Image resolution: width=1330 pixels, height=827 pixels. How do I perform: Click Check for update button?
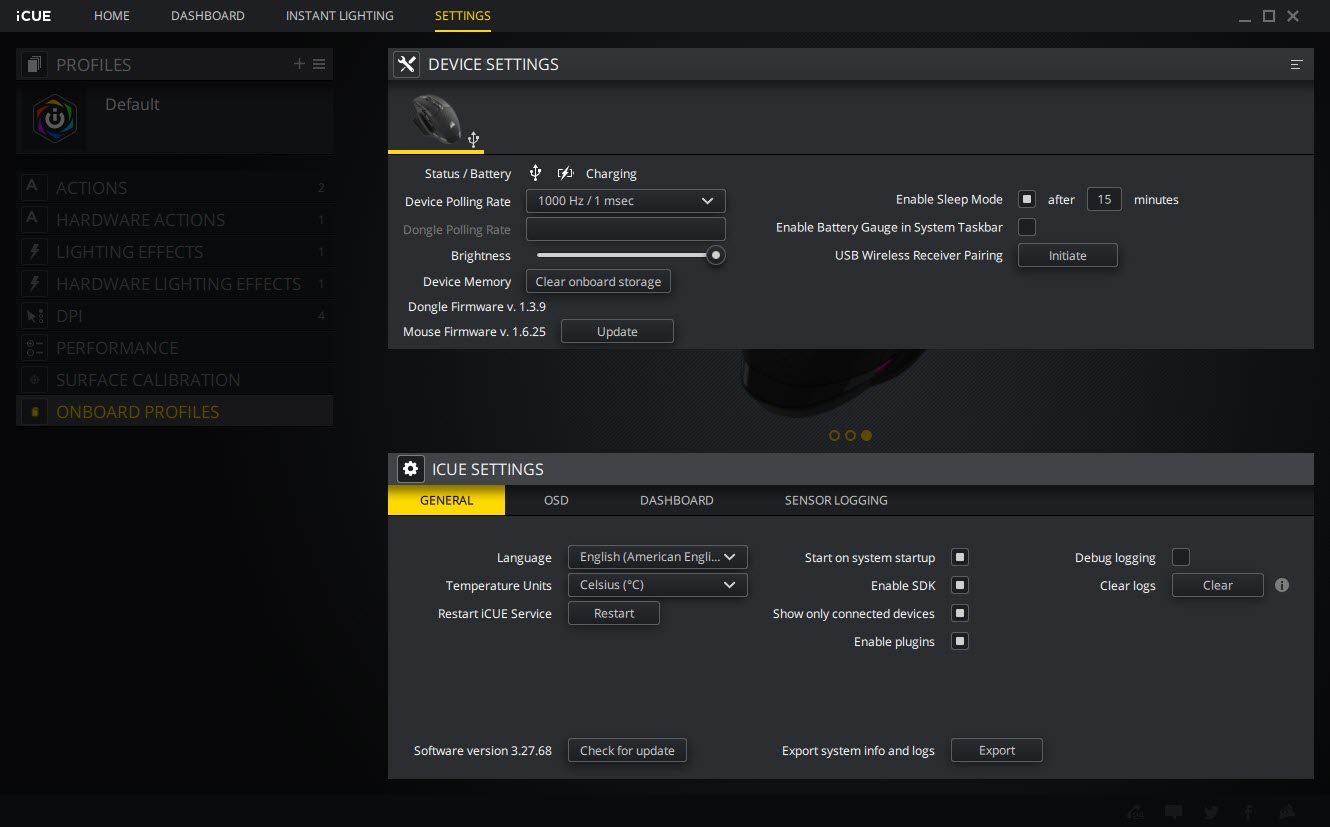[x=627, y=750]
